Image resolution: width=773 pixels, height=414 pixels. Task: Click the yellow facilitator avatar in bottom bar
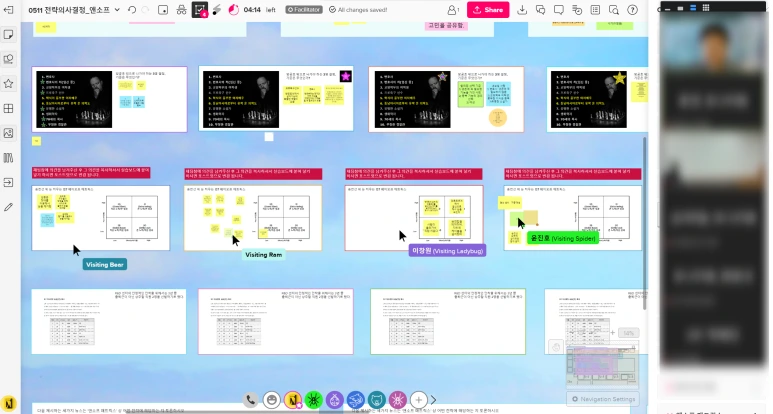point(293,400)
